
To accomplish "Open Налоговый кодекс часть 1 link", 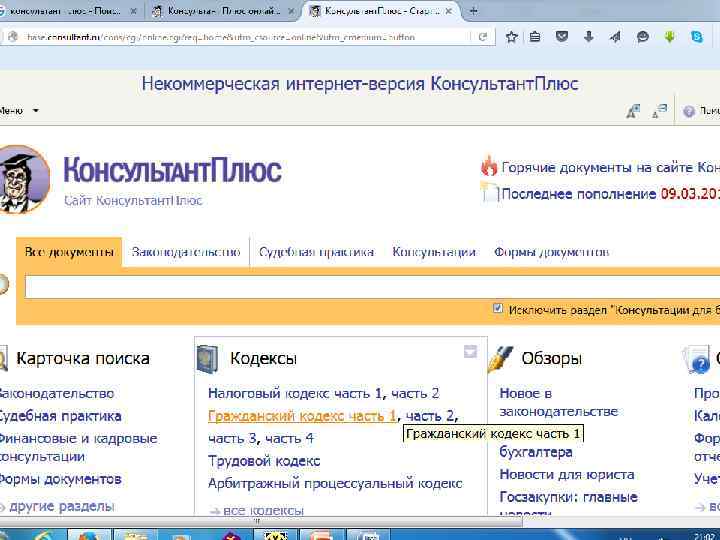I will click(295, 394).
